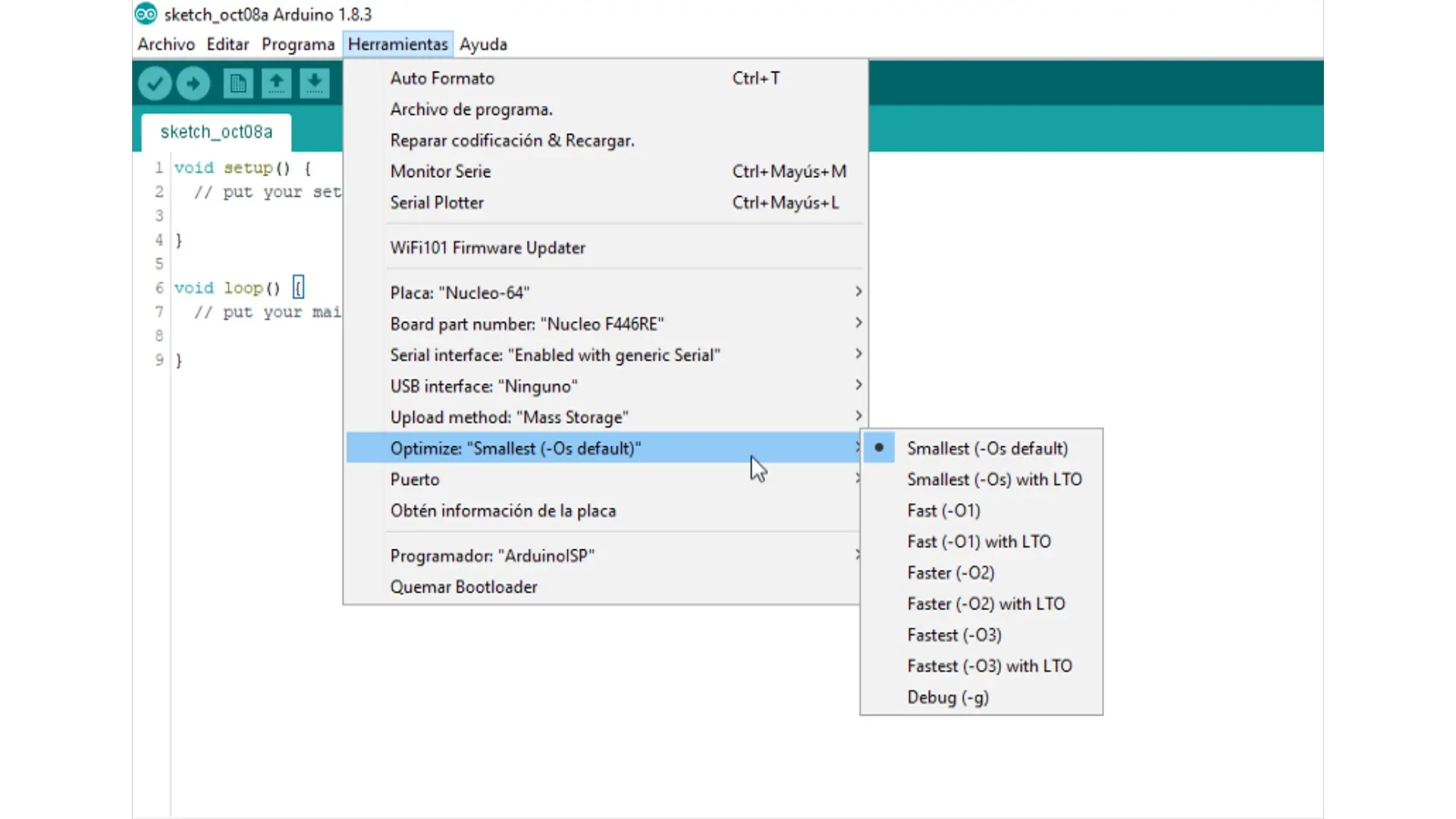This screenshot has height=819, width=1456.
Task: Select Fast (-O1) optimization
Action: point(981,510)
